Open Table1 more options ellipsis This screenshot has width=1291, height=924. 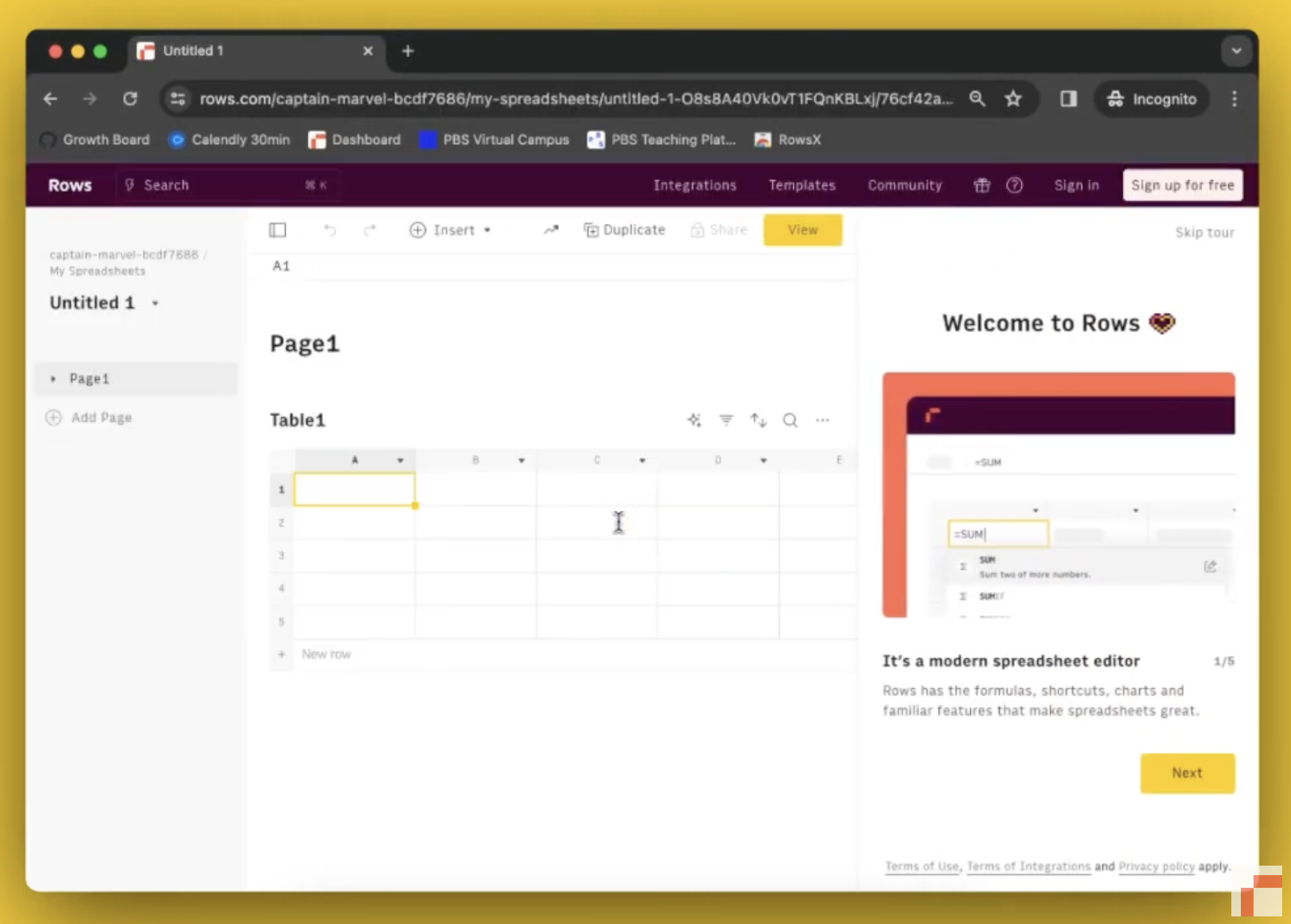pos(823,420)
